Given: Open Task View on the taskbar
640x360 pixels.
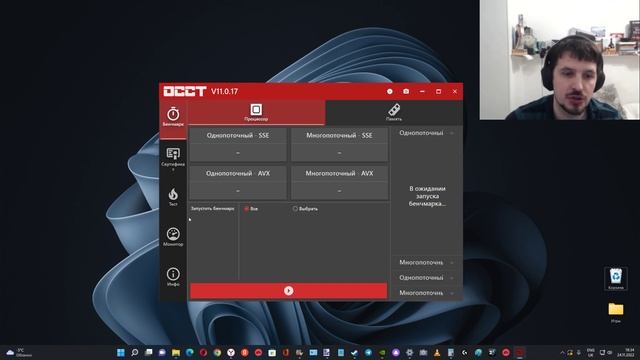Looking at the screenshot, I should tap(149, 353).
